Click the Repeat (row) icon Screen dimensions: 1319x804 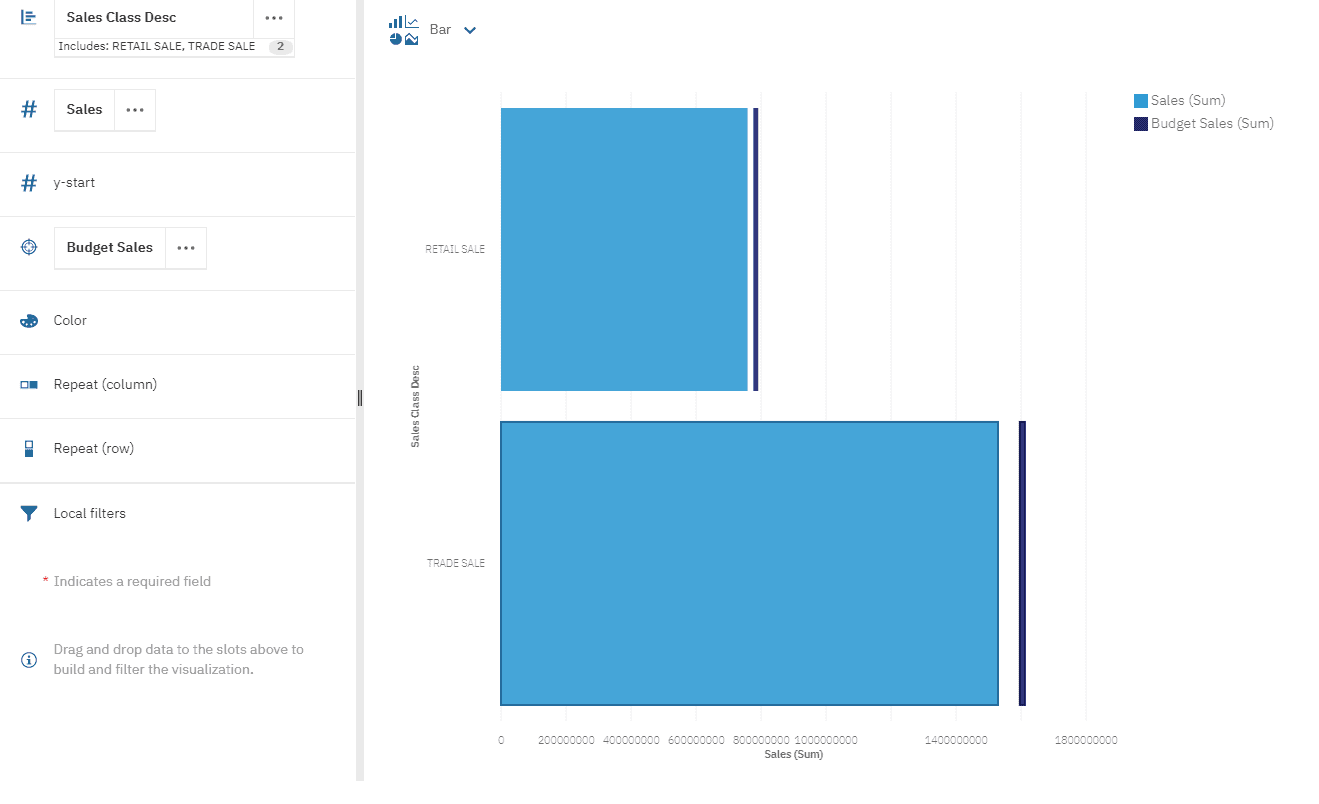[29, 449]
